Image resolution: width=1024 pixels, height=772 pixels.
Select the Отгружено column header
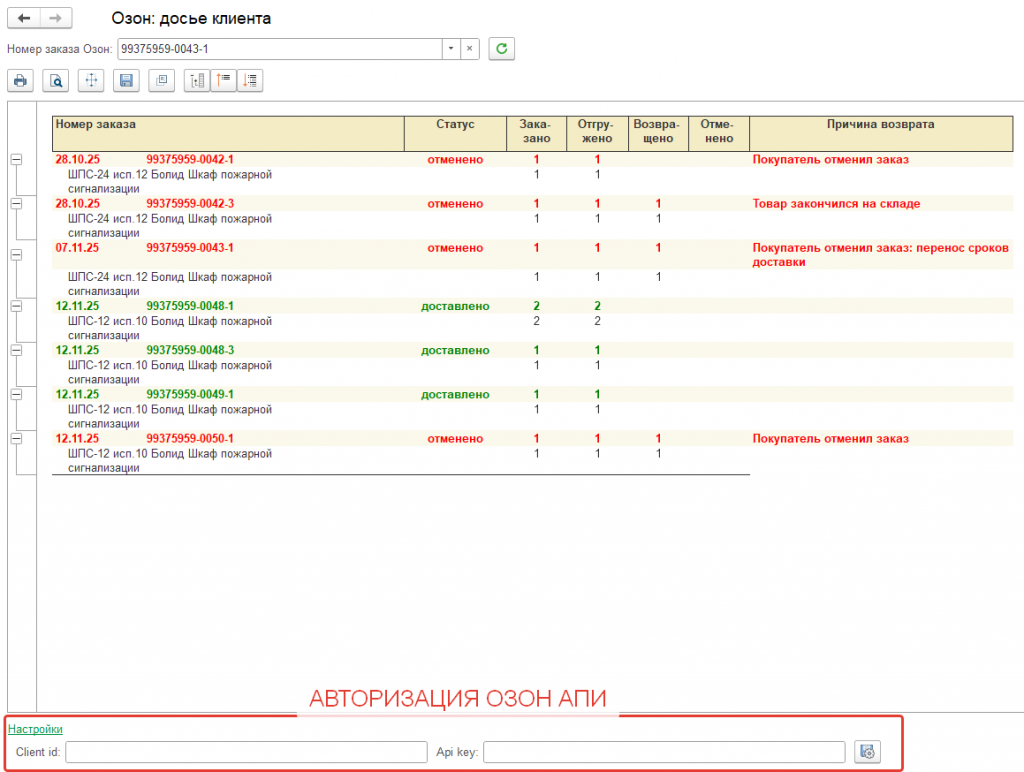[x=597, y=134]
